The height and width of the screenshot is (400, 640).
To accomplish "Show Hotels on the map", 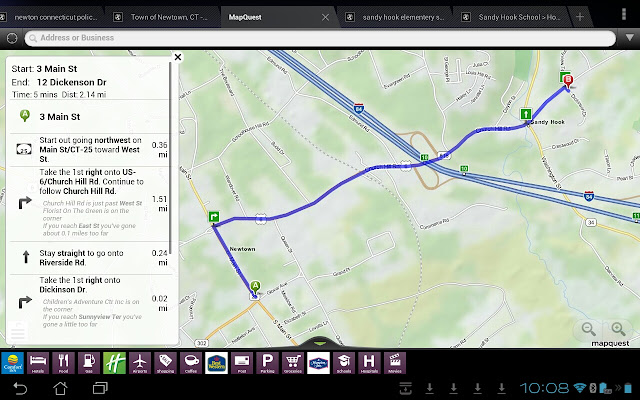I will click(38, 363).
